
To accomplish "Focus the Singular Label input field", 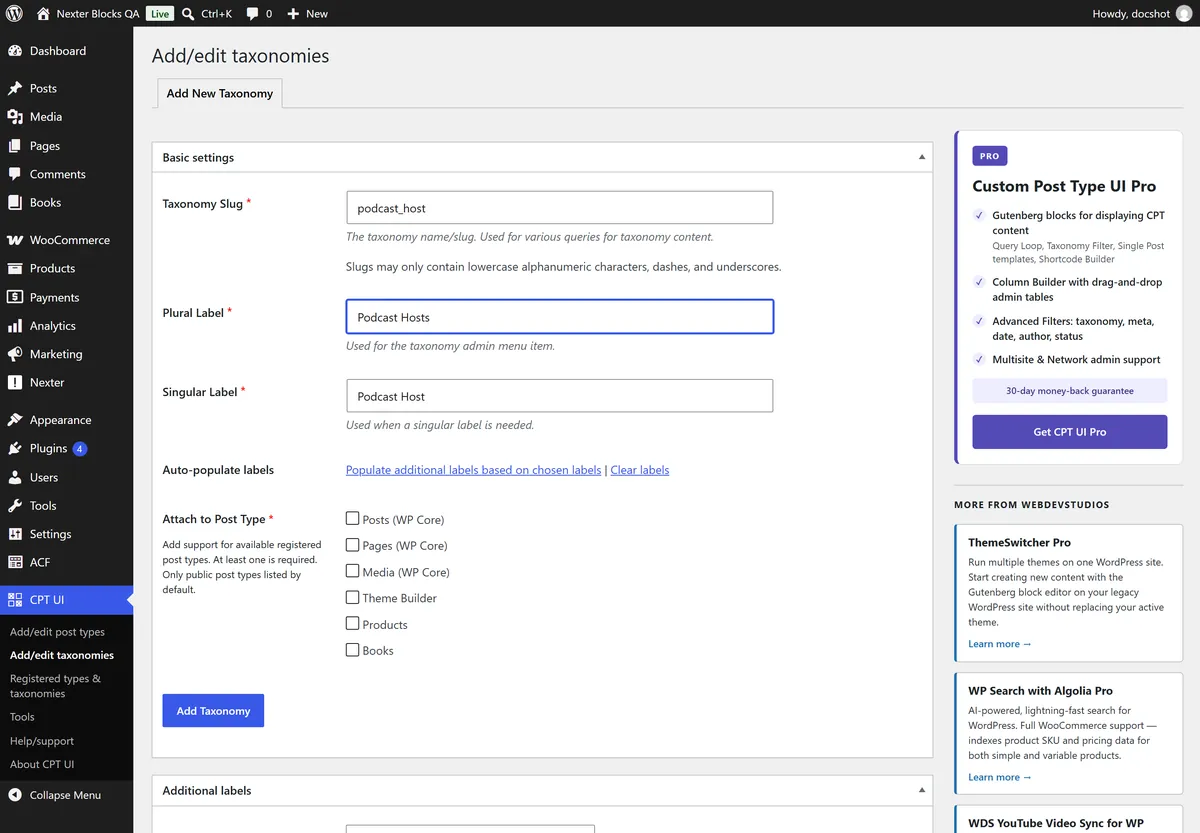I will pos(559,396).
